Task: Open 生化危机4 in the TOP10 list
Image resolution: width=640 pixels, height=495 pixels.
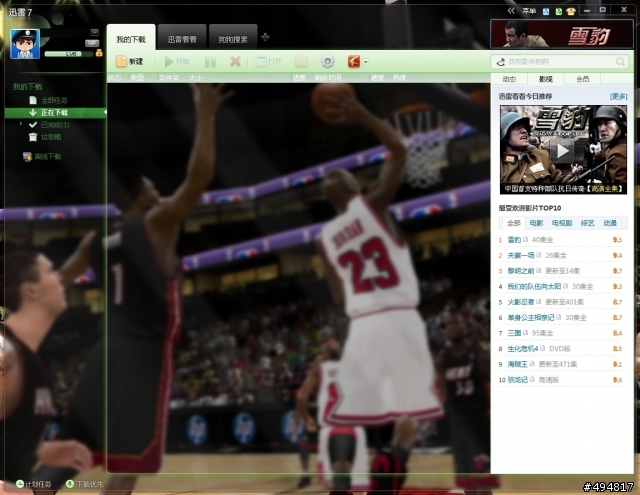Action: point(523,349)
